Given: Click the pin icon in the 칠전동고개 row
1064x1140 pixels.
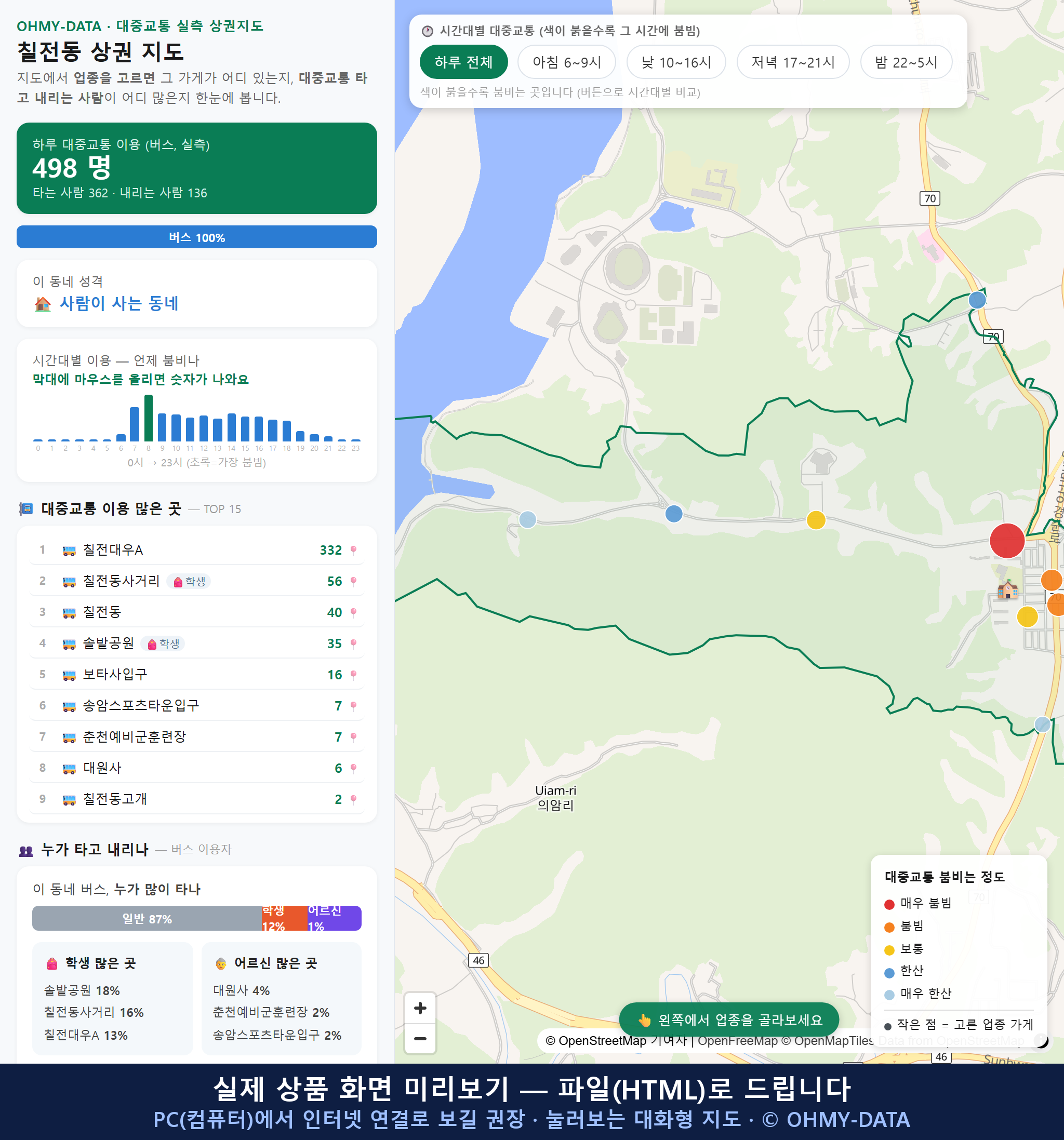Looking at the screenshot, I should pyautogui.click(x=353, y=799).
